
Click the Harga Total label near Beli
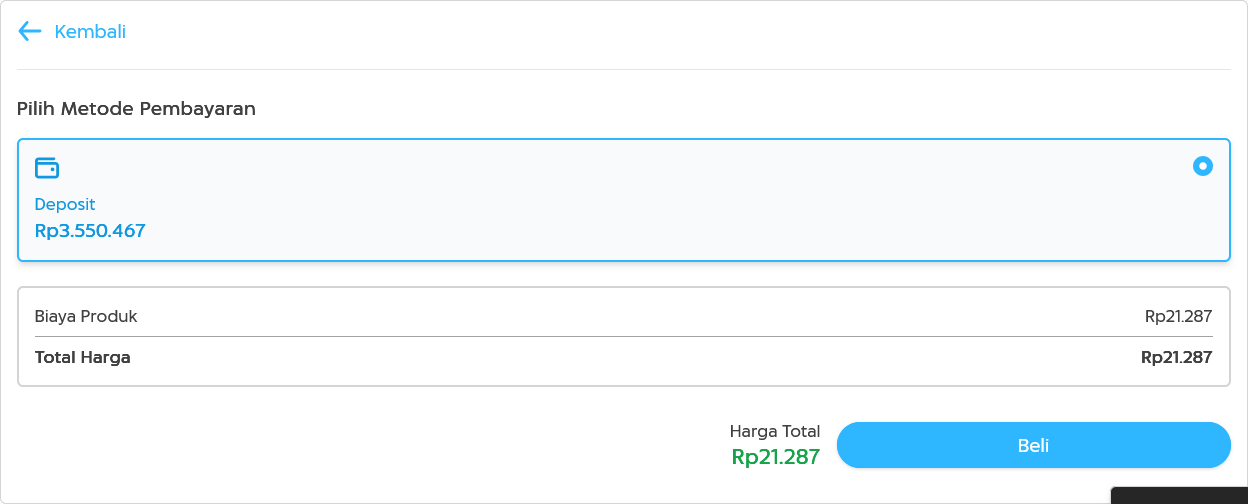[774, 432]
